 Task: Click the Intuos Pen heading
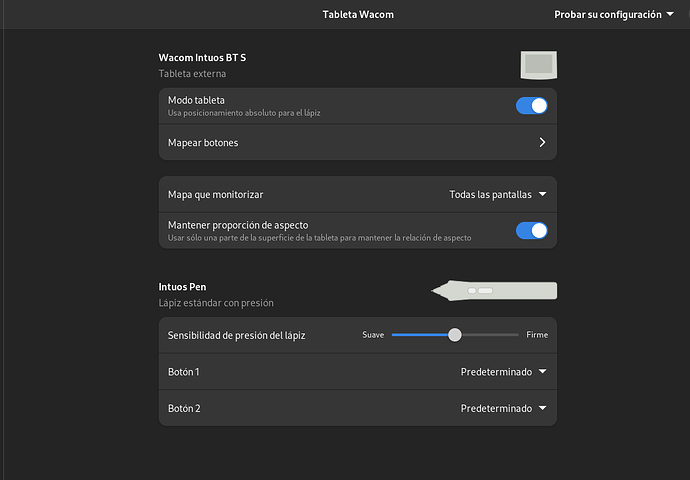[182, 287]
